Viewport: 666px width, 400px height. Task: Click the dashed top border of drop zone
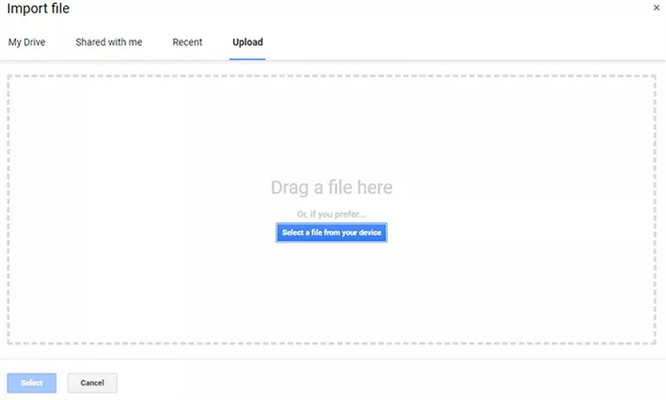[331, 75]
